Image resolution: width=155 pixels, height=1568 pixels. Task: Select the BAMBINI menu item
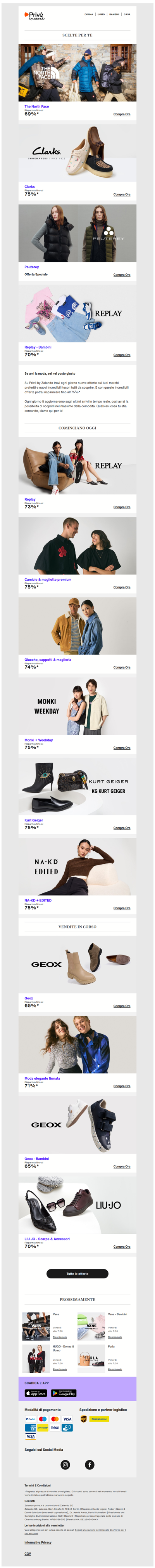114,14
